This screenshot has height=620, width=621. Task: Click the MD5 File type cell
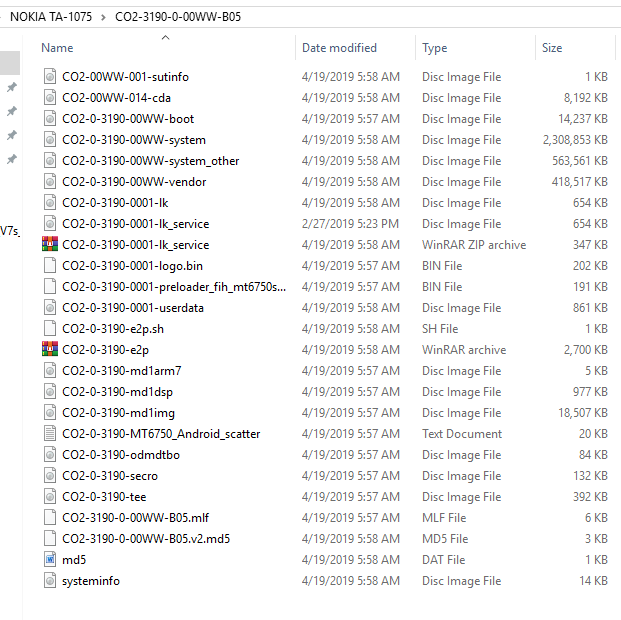pyautogui.click(x=445, y=539)
